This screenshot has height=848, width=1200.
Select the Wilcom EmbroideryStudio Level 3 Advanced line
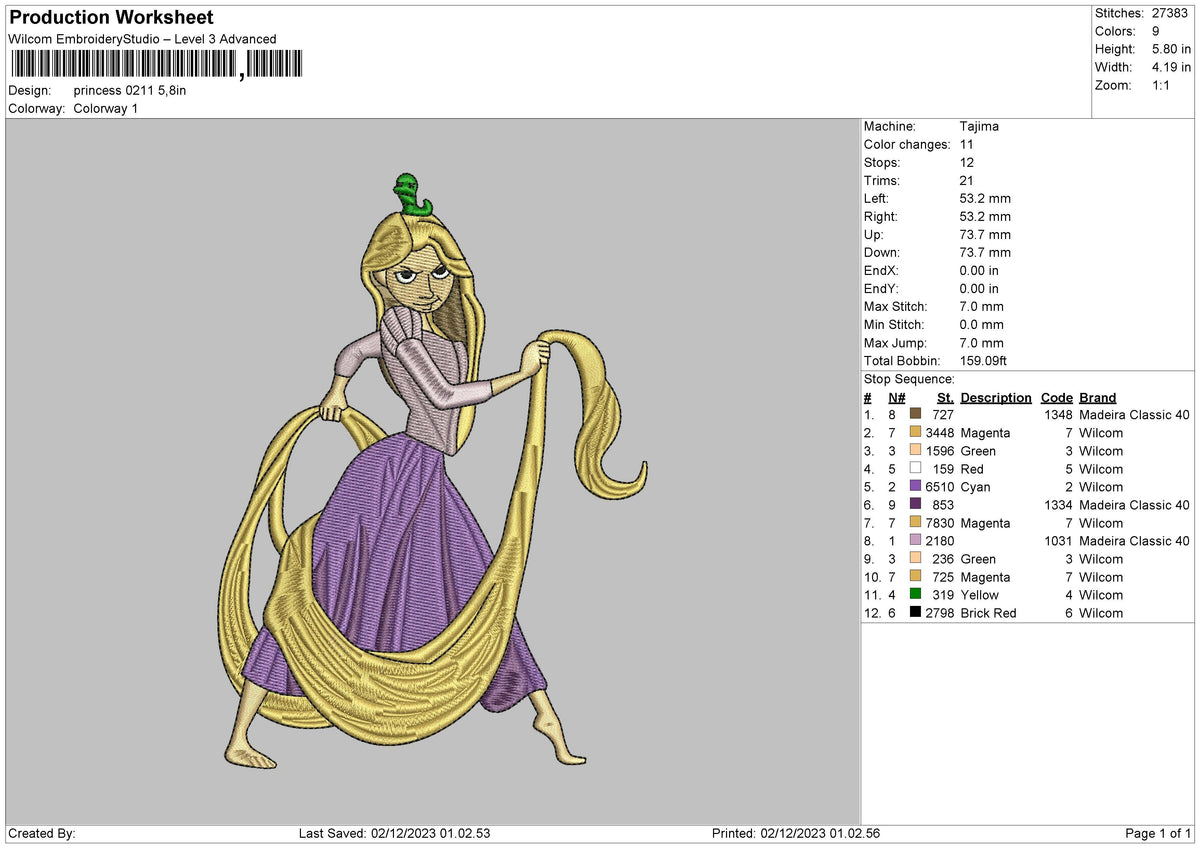coord(142,39)
